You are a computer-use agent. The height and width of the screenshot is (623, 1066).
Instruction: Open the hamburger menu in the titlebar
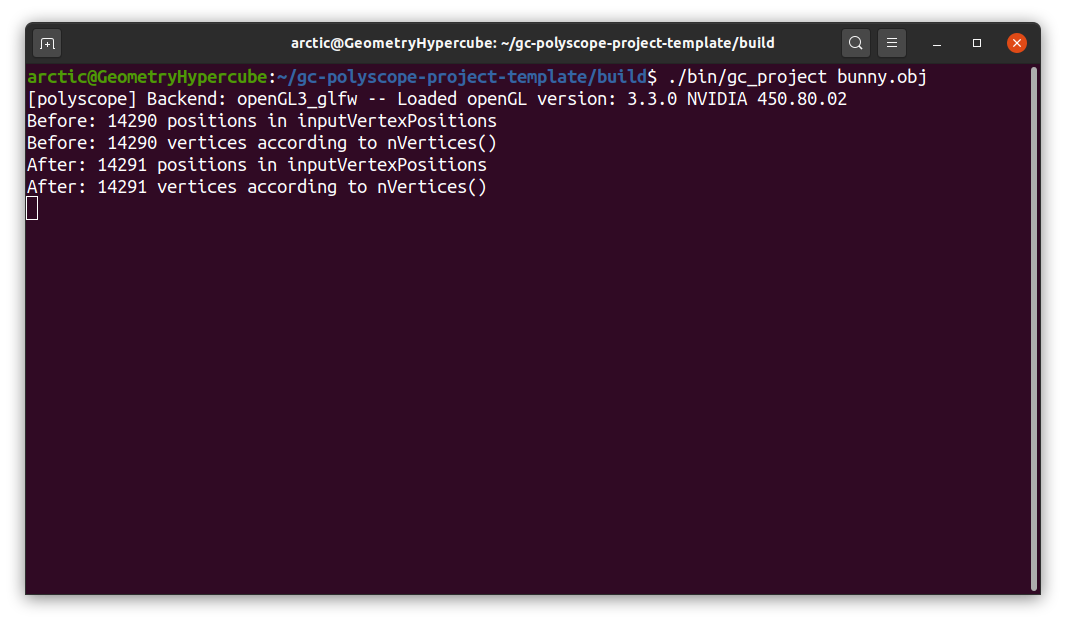(892, 43)
